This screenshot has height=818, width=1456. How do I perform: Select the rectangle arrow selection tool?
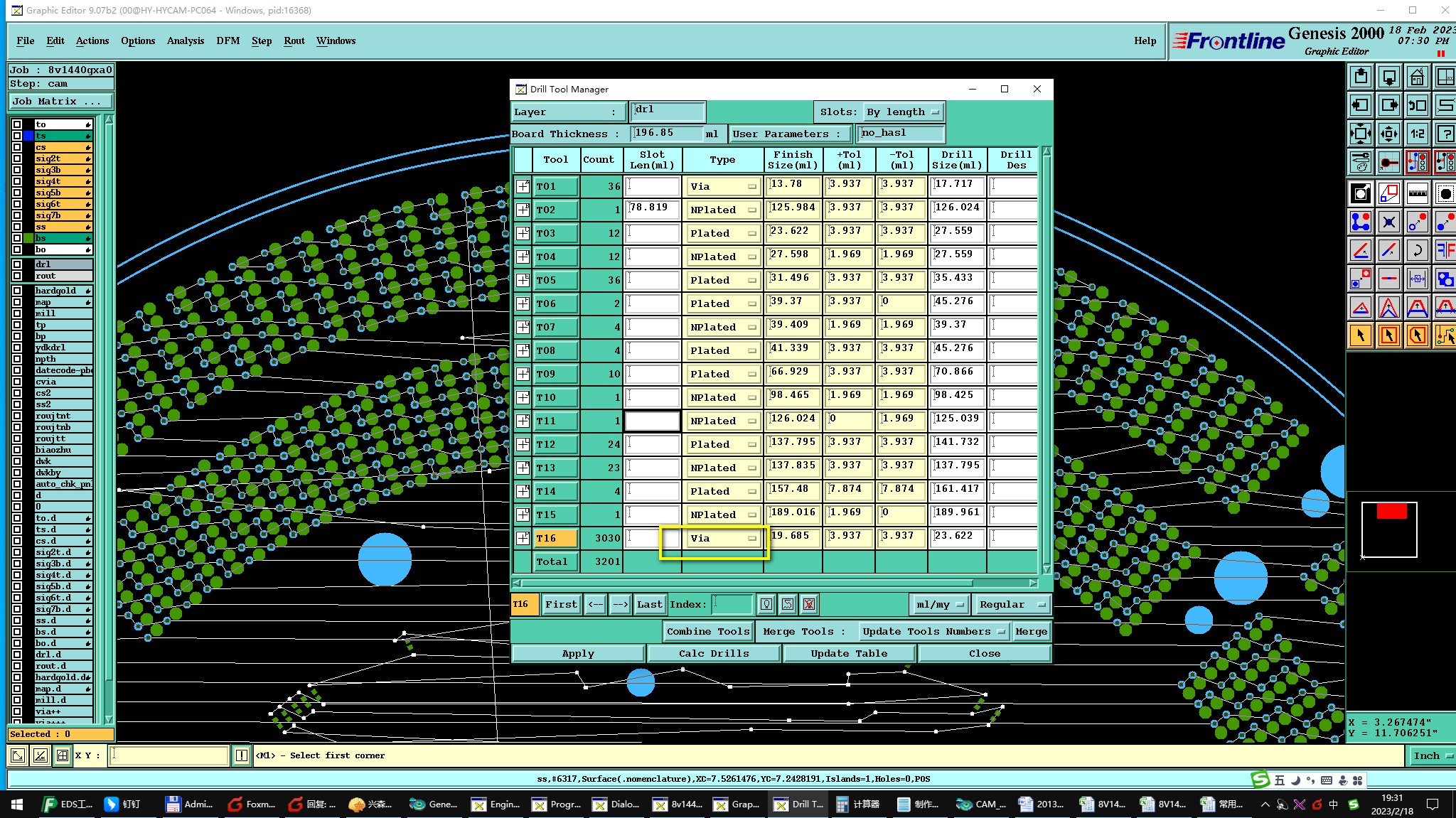1388,335
